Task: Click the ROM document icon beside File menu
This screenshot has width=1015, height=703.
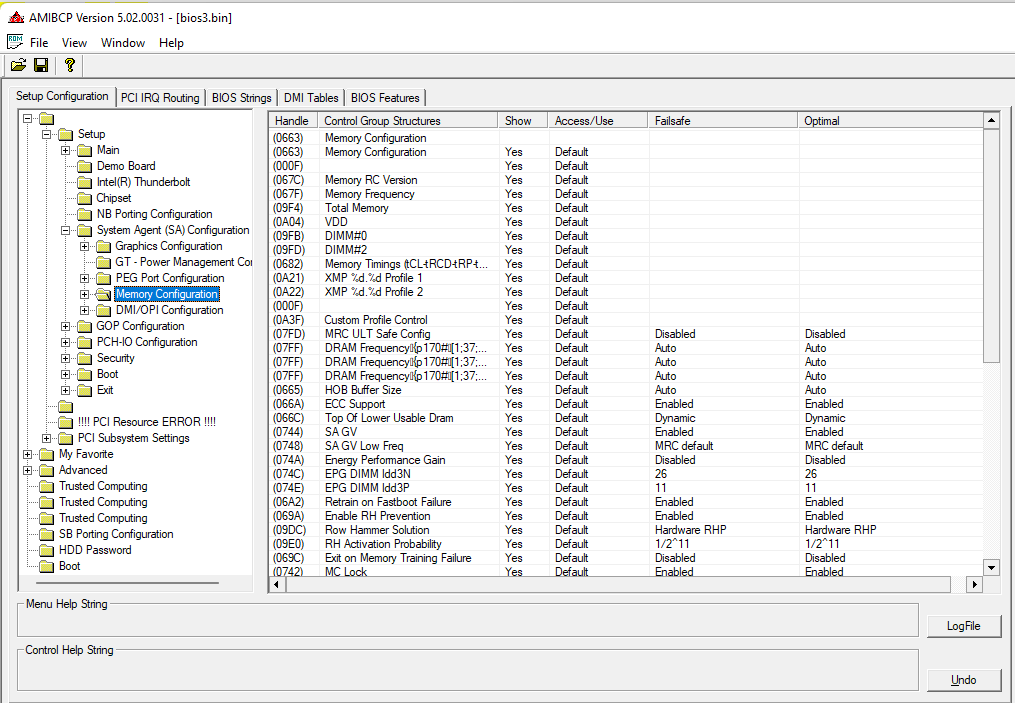Action: (15, 42)
